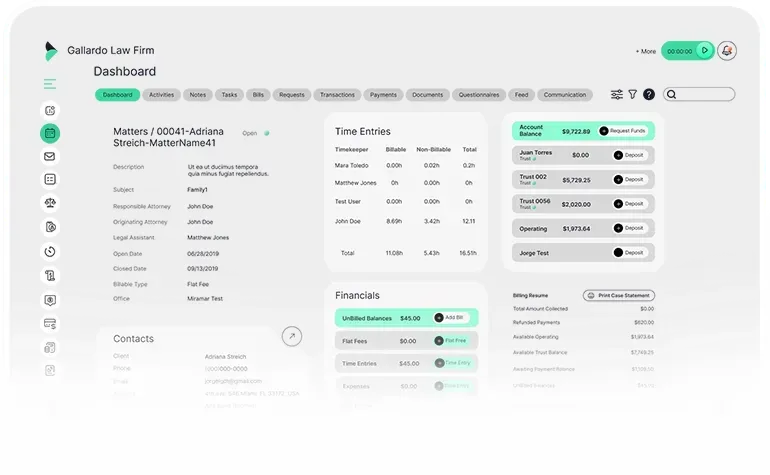Select the green calendar sidebar icon
This screenshot has width=770, height=475.
[x=50, y=133]
